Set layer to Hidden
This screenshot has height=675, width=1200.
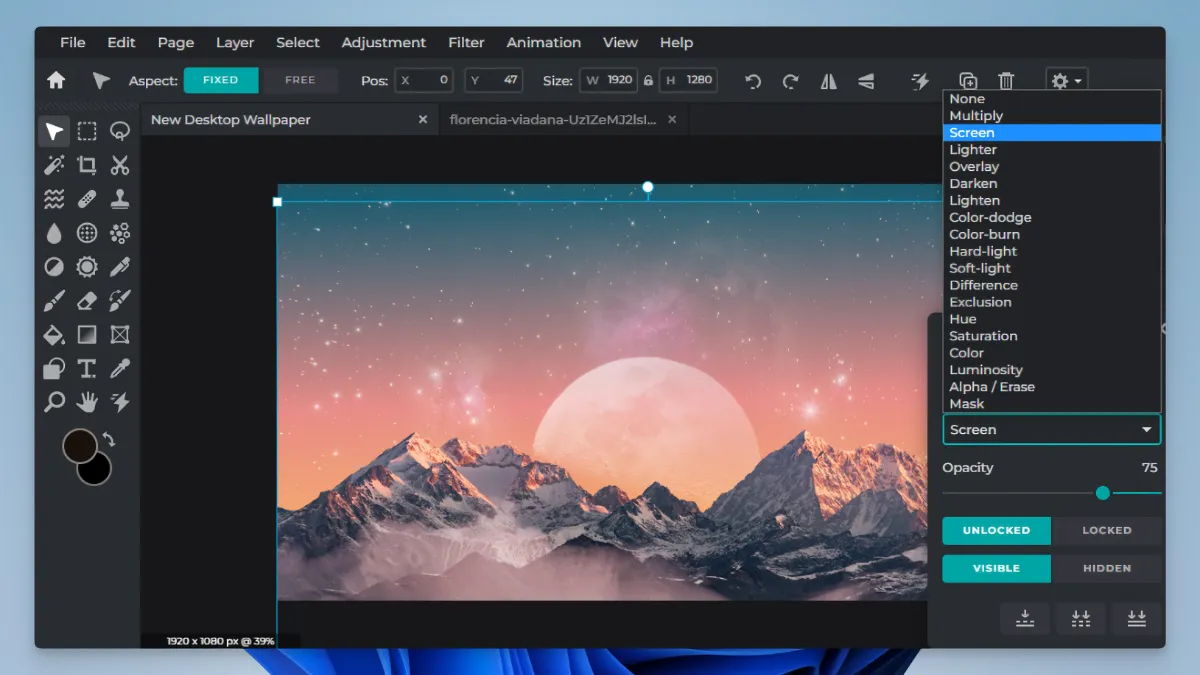pyautogui.click(x=1106, y=568)
